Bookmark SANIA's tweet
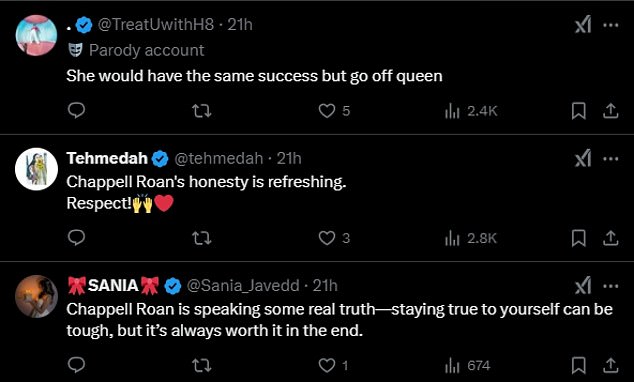Viewport: 634px width, 382px height. coord(579,365)
